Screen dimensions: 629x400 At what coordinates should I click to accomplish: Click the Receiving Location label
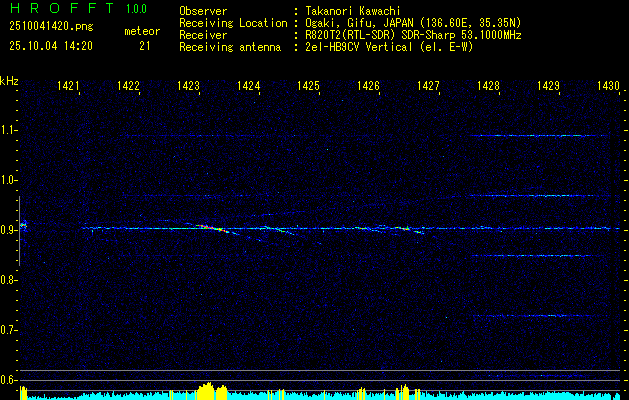[x=233, y=23]
